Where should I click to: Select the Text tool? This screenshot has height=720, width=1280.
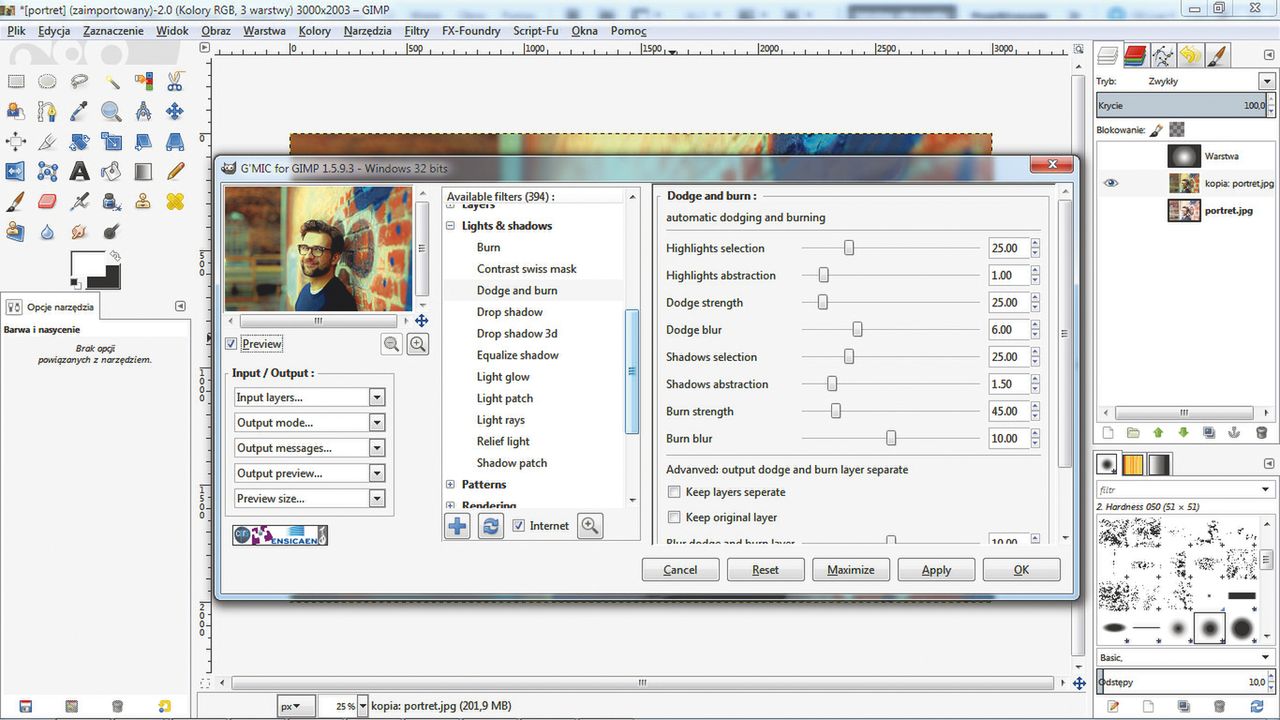(79, 172)
